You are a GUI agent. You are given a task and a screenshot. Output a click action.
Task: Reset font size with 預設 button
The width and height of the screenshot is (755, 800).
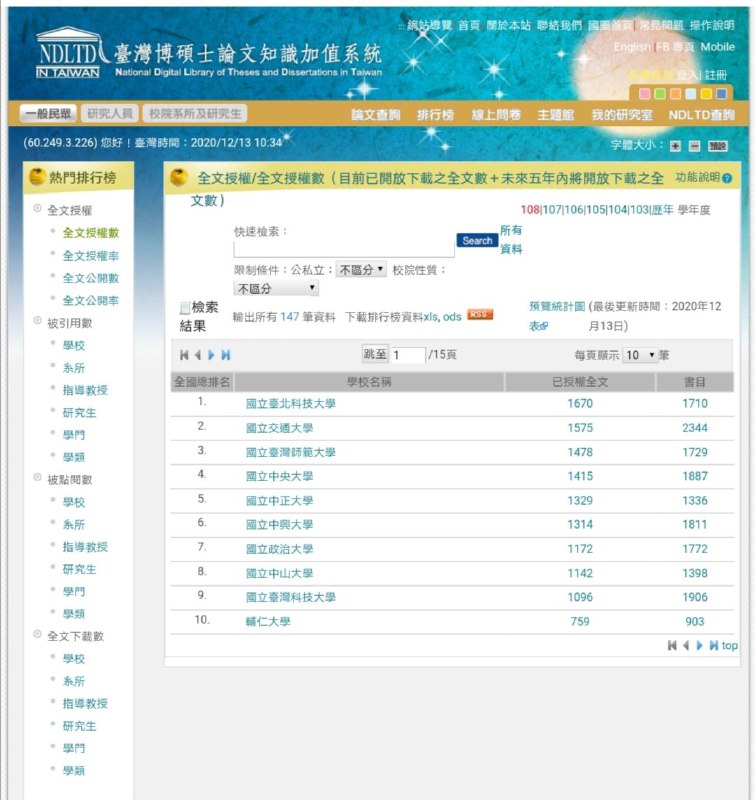(x=717, y=146)
